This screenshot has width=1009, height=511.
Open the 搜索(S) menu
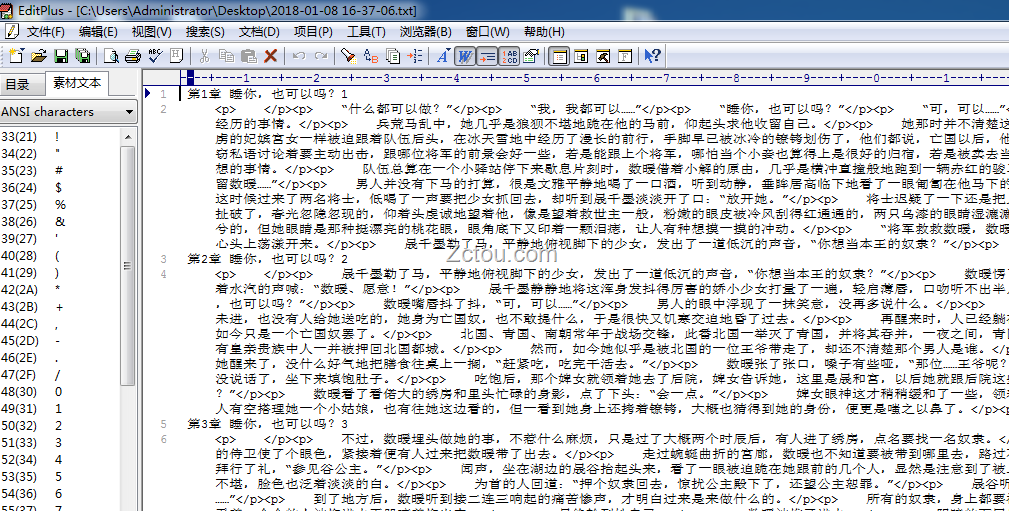[x=205, y=32]
